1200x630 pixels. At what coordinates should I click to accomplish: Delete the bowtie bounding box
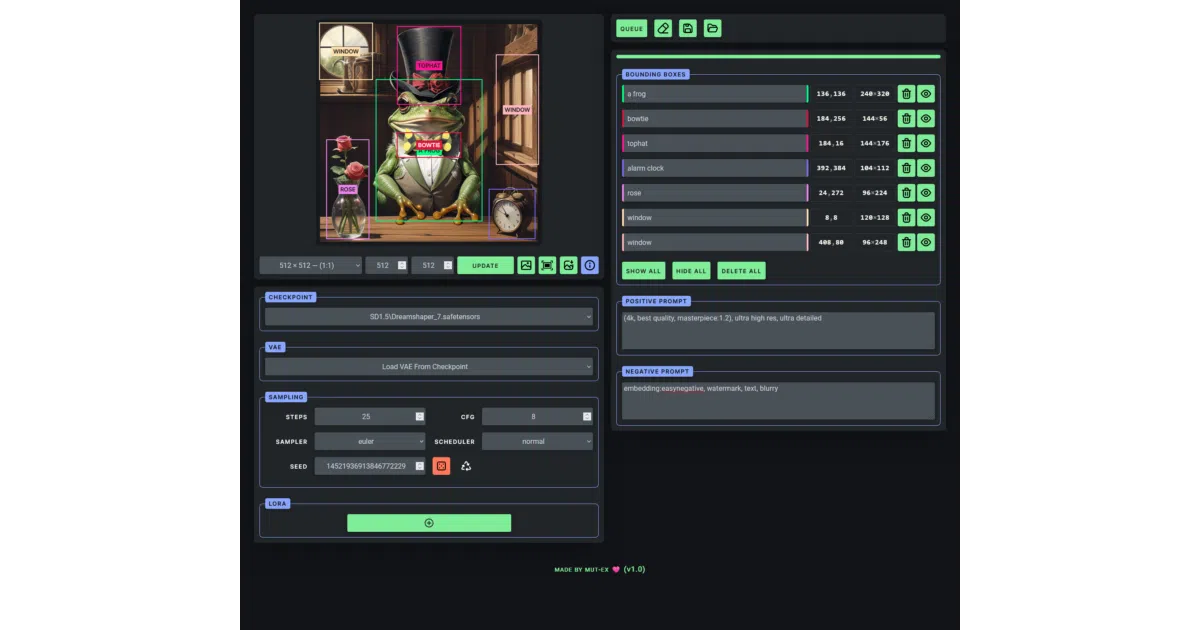(x=906, y=118)
